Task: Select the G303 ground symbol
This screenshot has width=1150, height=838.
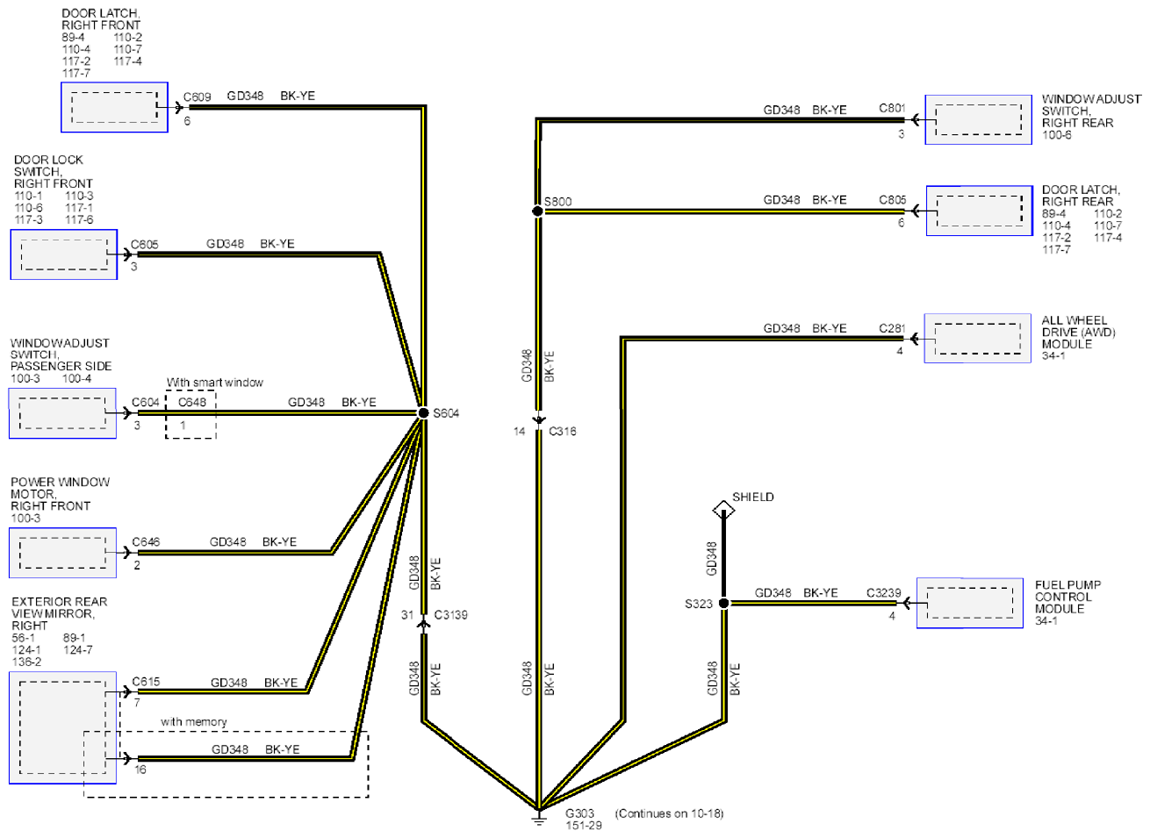Action: pos(539,815)
